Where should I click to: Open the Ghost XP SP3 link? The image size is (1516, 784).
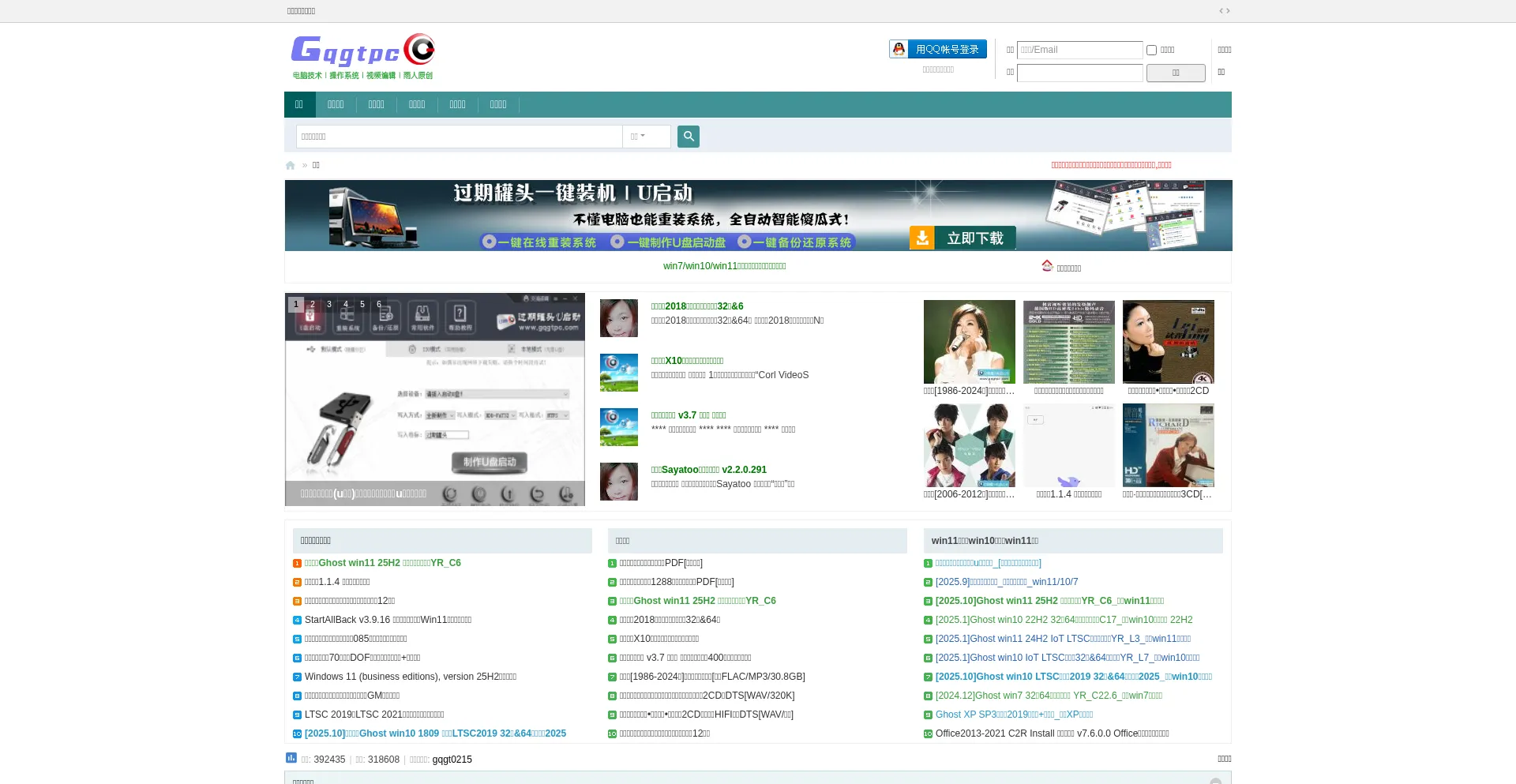[1014, 715]
